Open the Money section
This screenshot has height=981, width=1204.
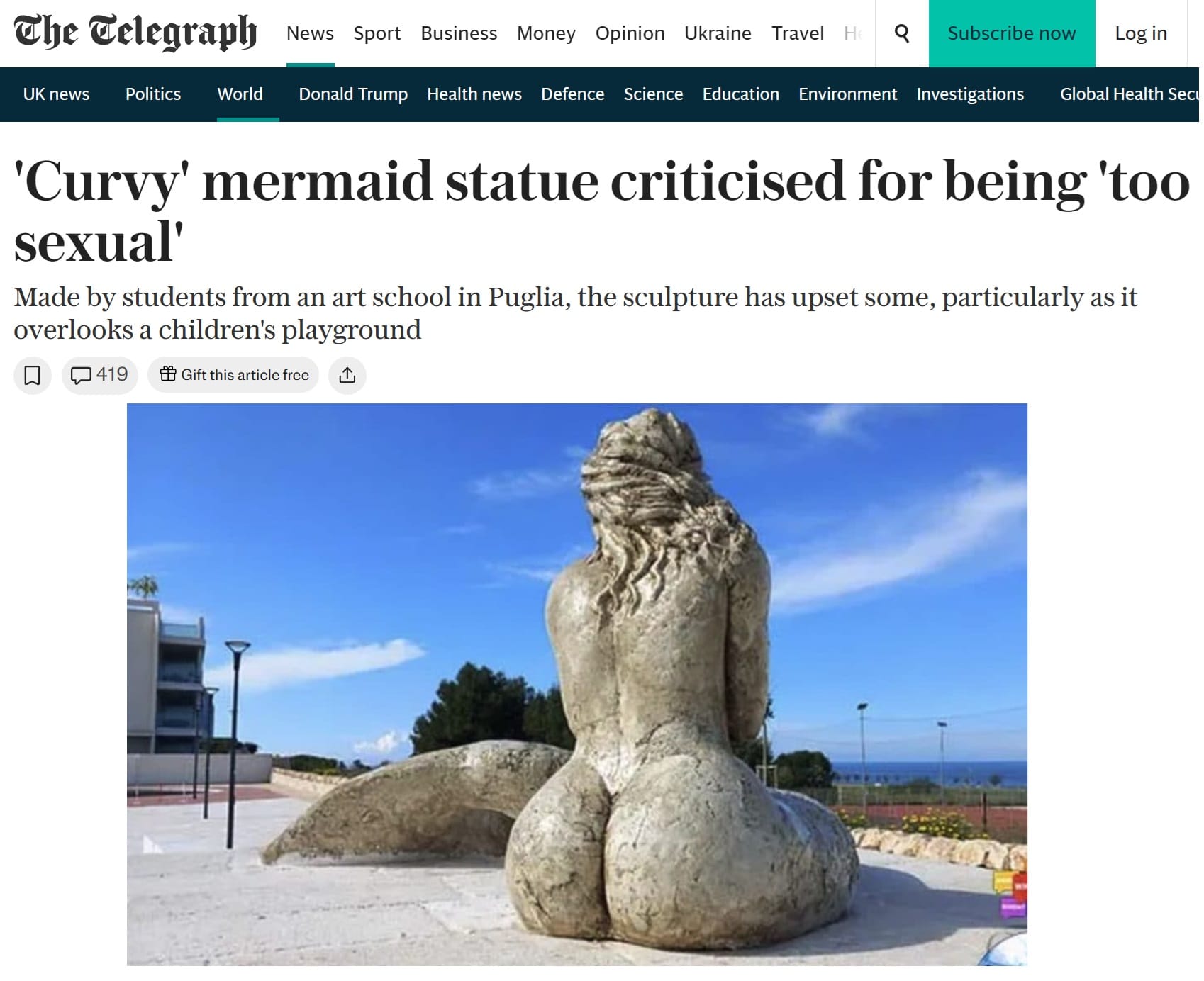pos(546,33)
